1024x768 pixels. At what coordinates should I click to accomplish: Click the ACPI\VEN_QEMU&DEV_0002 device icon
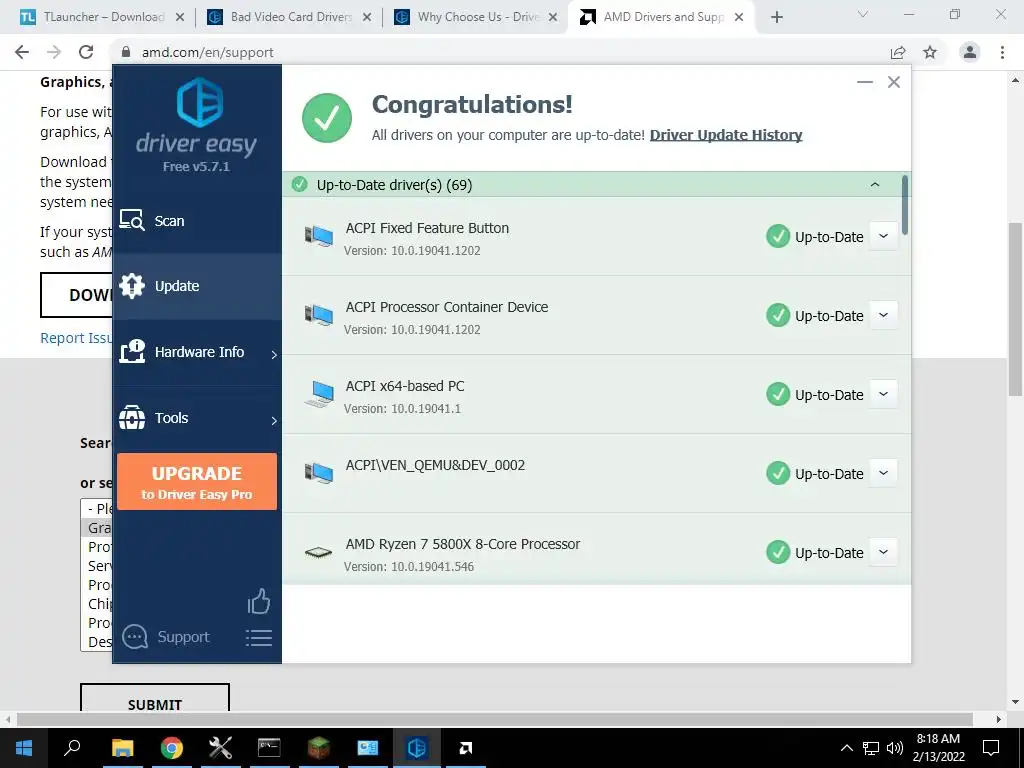click(319, 473)
